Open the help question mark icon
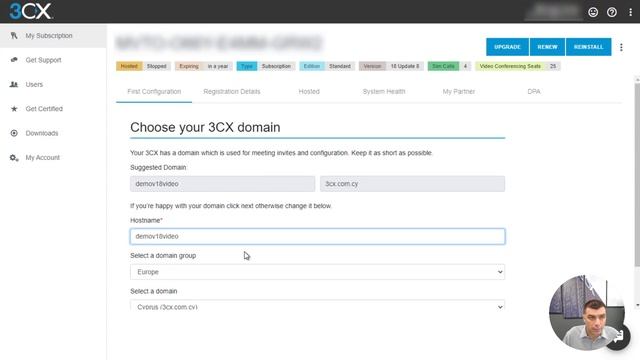 coord(611,12)
